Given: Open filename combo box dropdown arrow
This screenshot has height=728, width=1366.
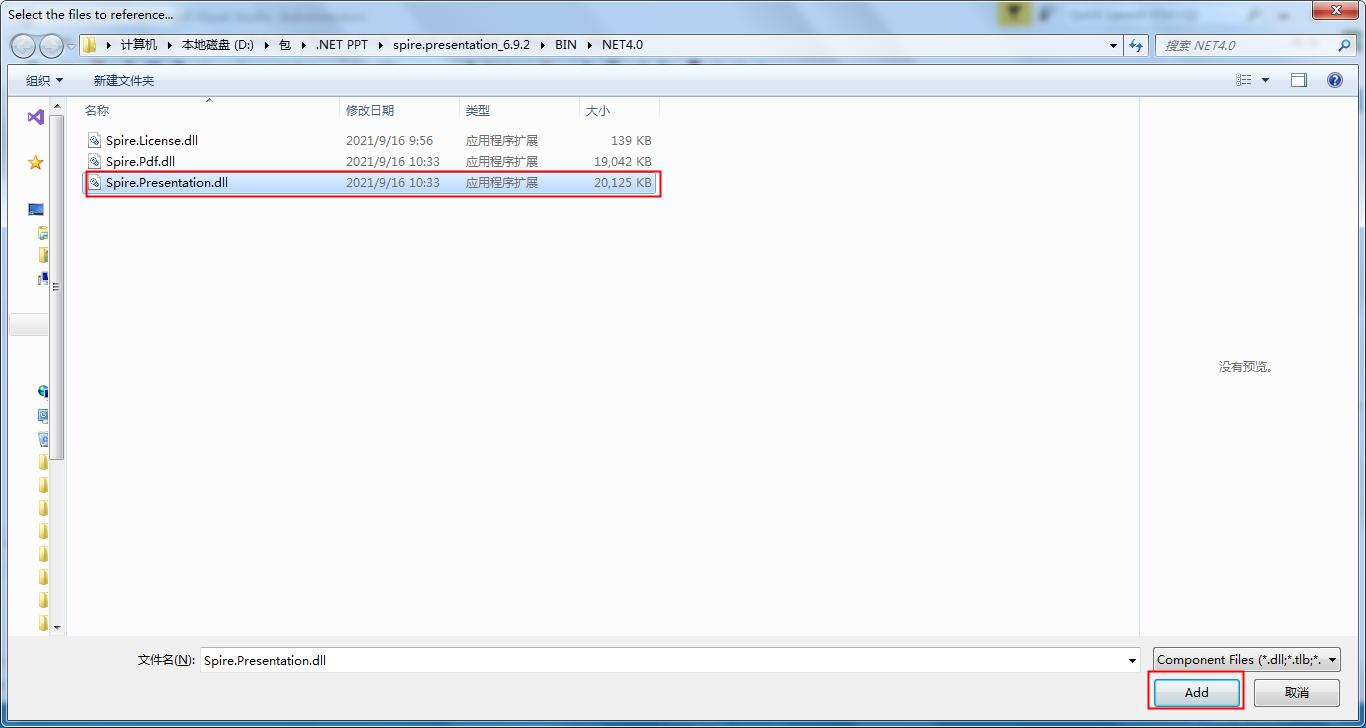Looking at the screenshot, I should pos(1132,660).
